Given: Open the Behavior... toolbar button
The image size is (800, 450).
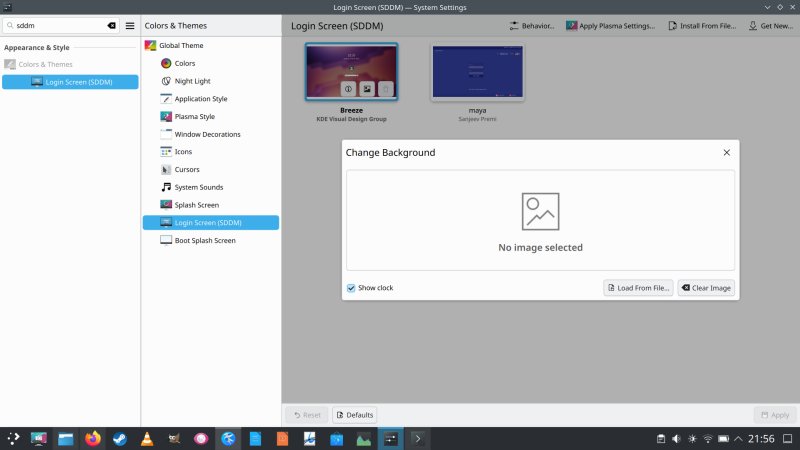Looking at the screenshot, I should [532, 26].
